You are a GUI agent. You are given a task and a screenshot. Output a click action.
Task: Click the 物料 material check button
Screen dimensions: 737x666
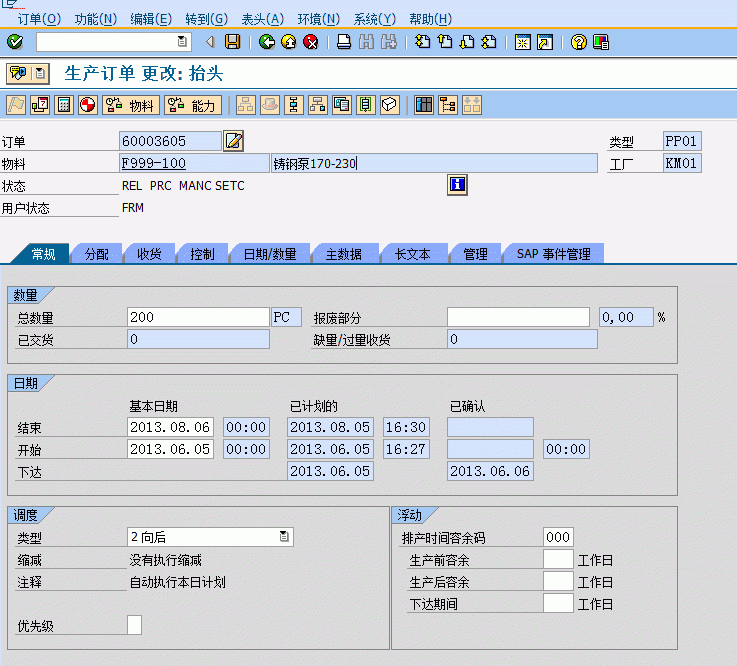point(131,105)
